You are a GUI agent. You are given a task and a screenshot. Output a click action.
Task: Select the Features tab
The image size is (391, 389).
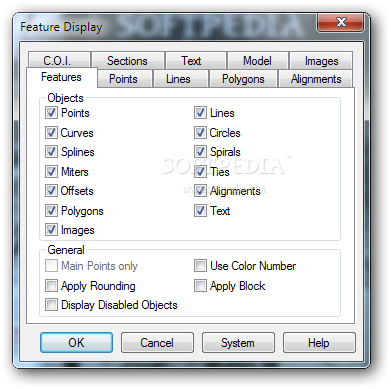coord(62,77)
